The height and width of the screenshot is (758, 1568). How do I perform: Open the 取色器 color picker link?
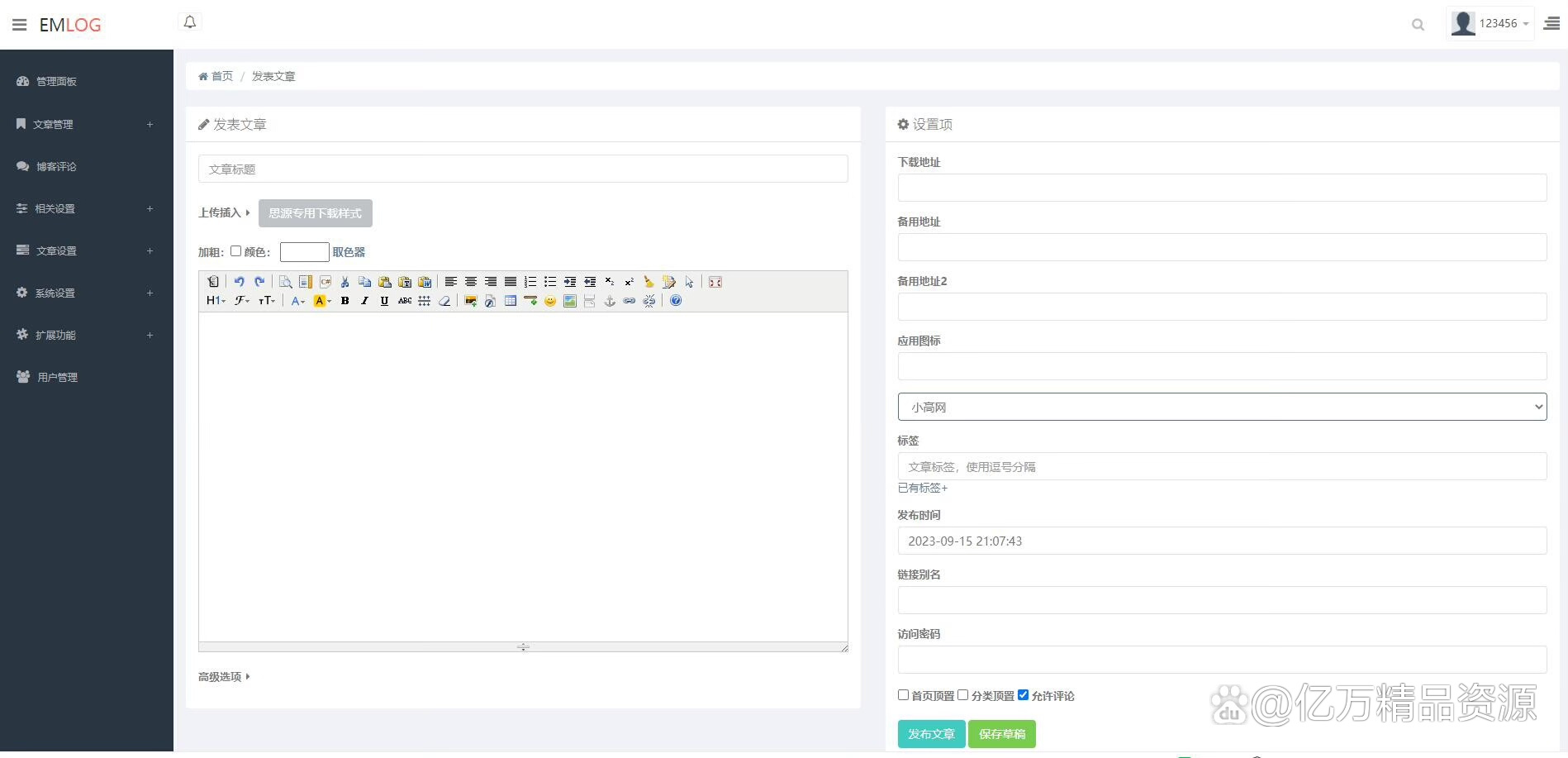click(349, 252)
